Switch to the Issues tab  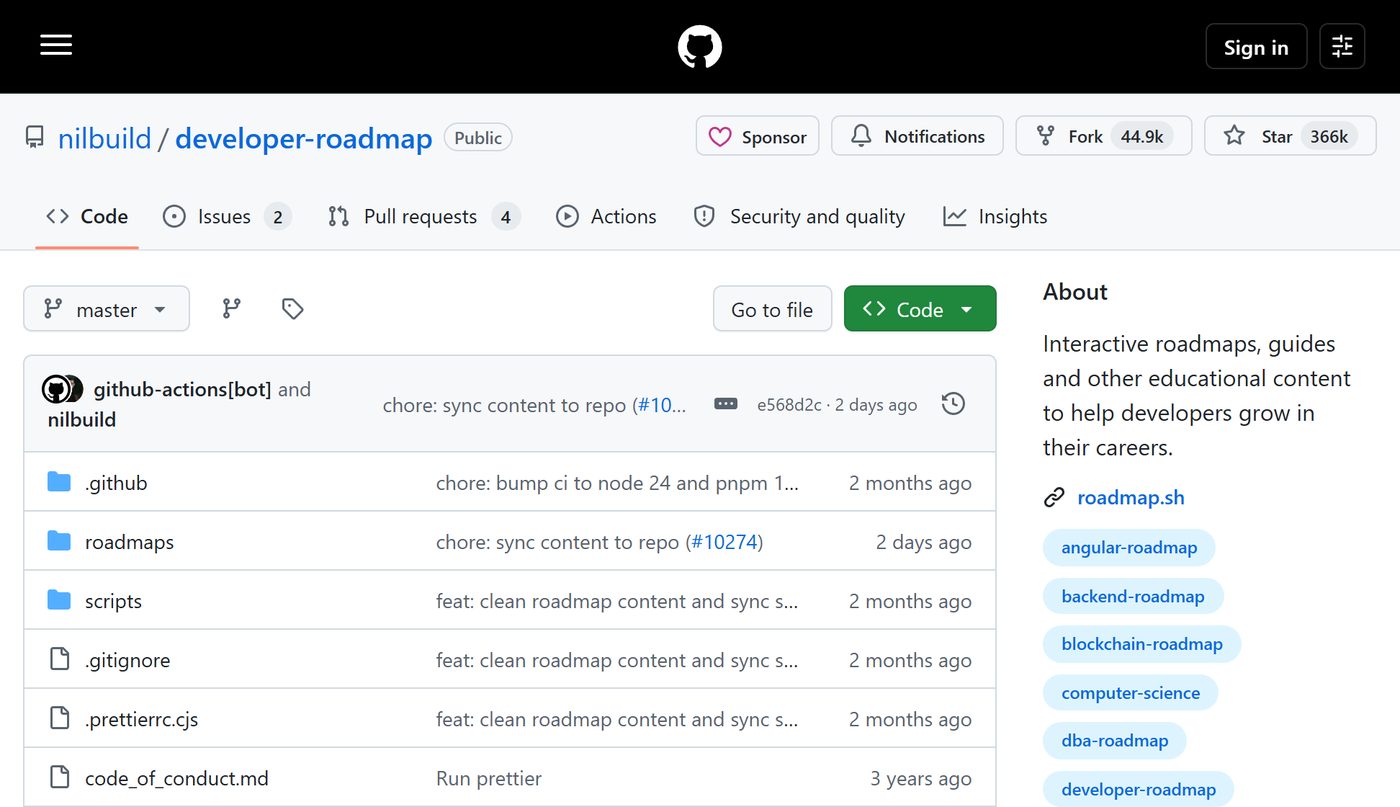click(226, 216)
